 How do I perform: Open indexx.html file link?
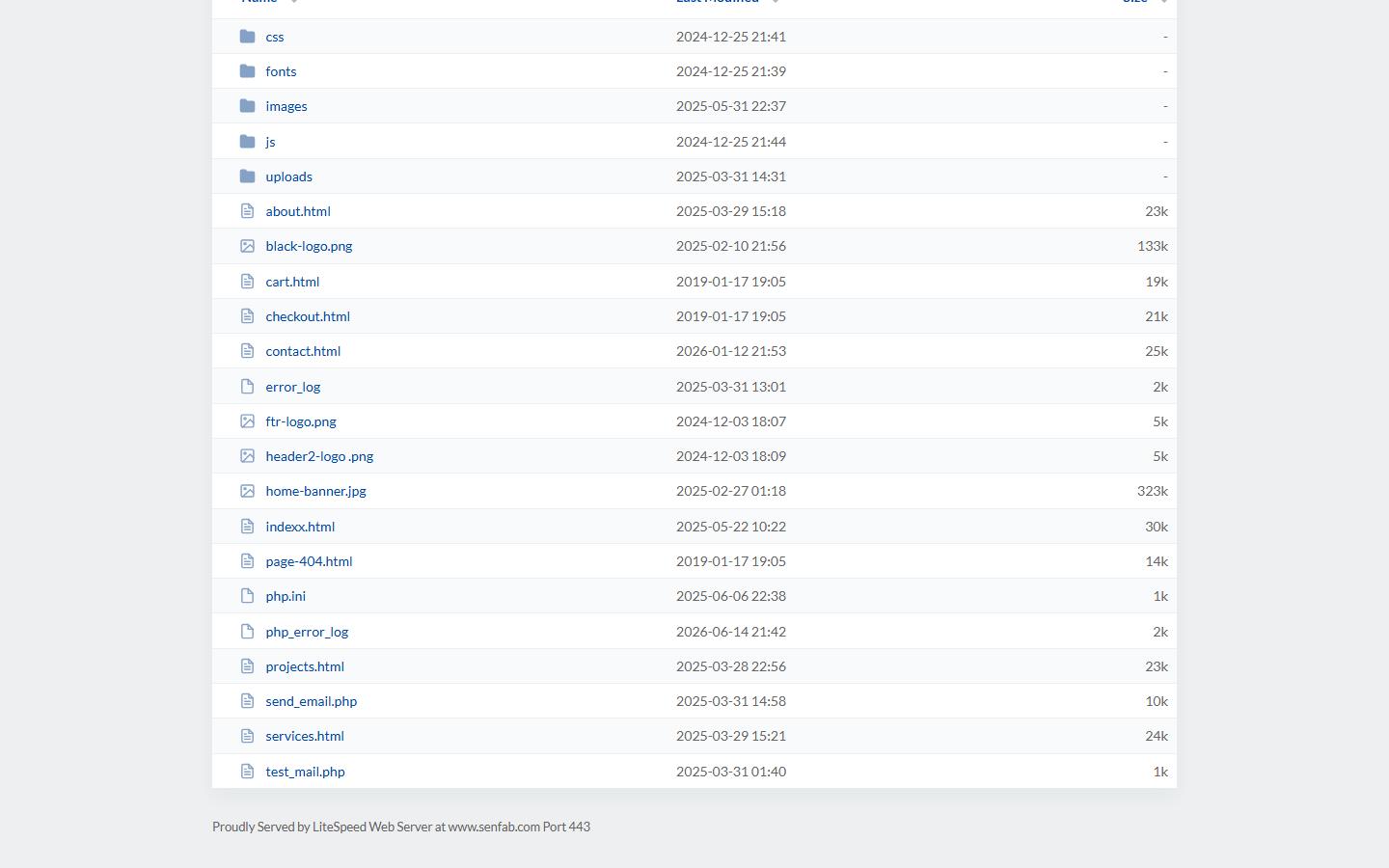300,527
